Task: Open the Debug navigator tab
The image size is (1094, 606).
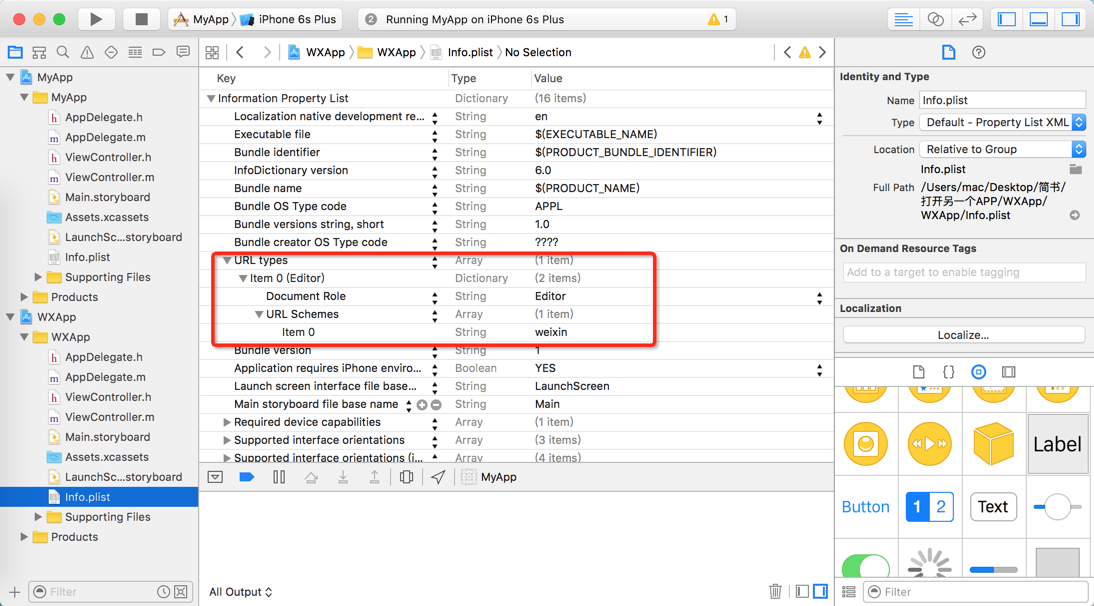Action: click(135, 52)
